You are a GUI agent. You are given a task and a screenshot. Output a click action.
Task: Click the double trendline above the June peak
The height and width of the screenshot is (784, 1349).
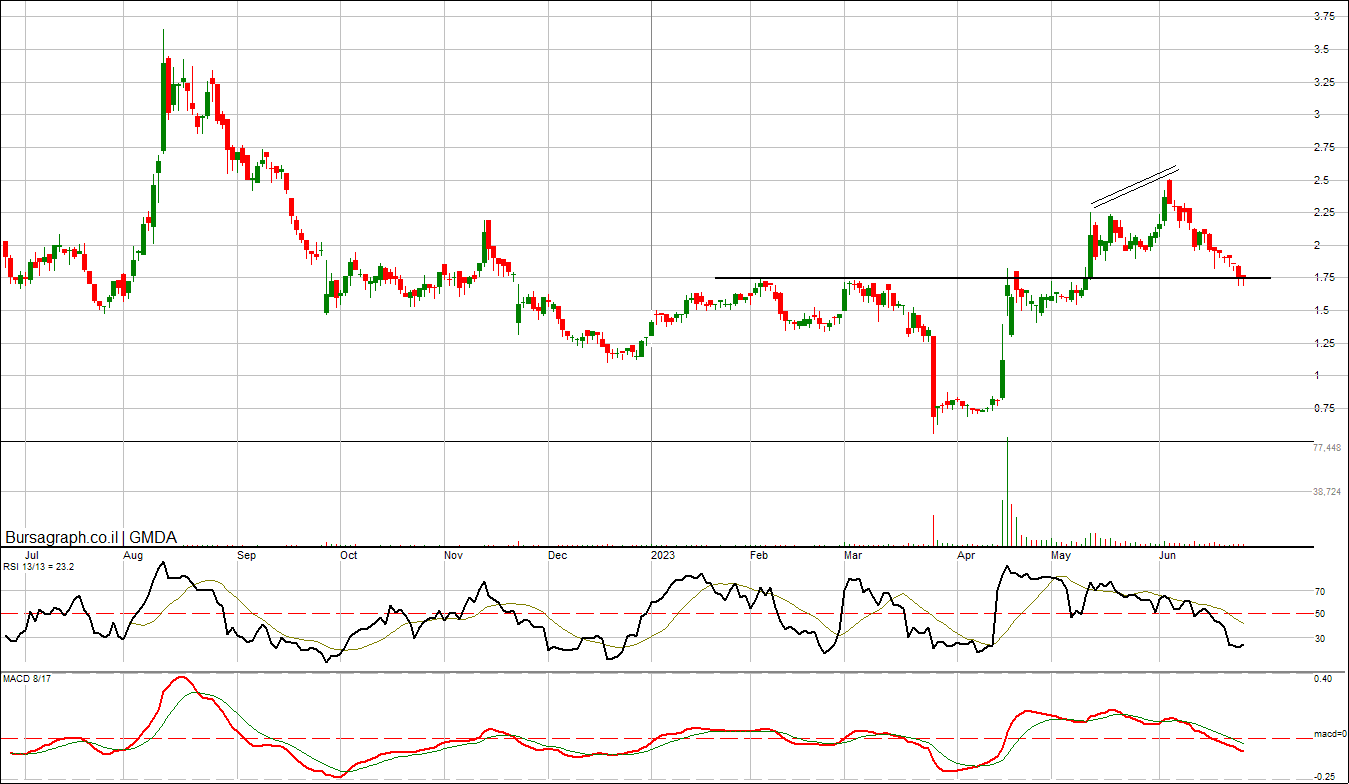1134,186
